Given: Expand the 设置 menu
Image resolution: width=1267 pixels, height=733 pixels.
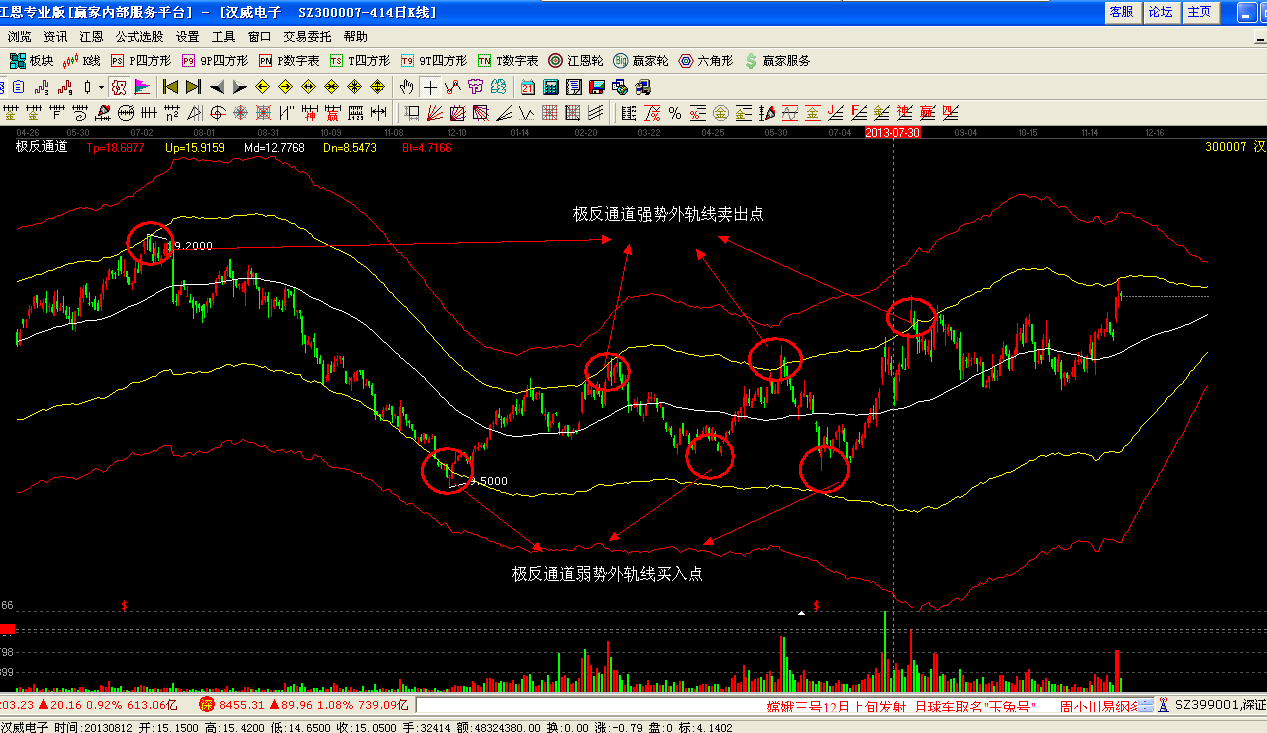Looking at the screenshot, I should click(188, 36).
